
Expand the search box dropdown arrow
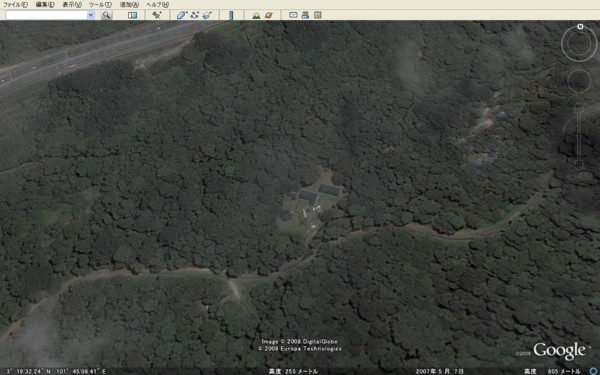(91, 15)
